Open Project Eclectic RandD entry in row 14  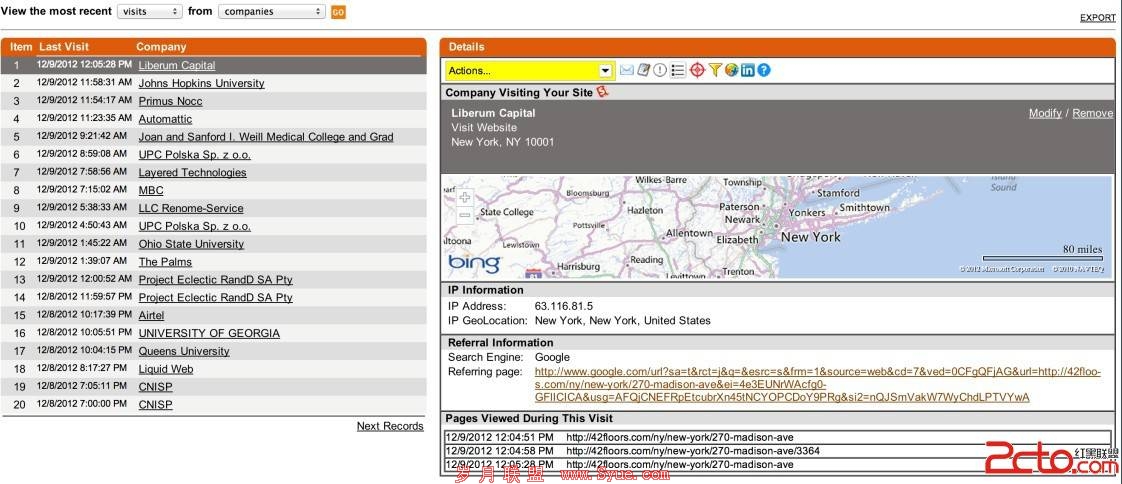coord(215,298)
